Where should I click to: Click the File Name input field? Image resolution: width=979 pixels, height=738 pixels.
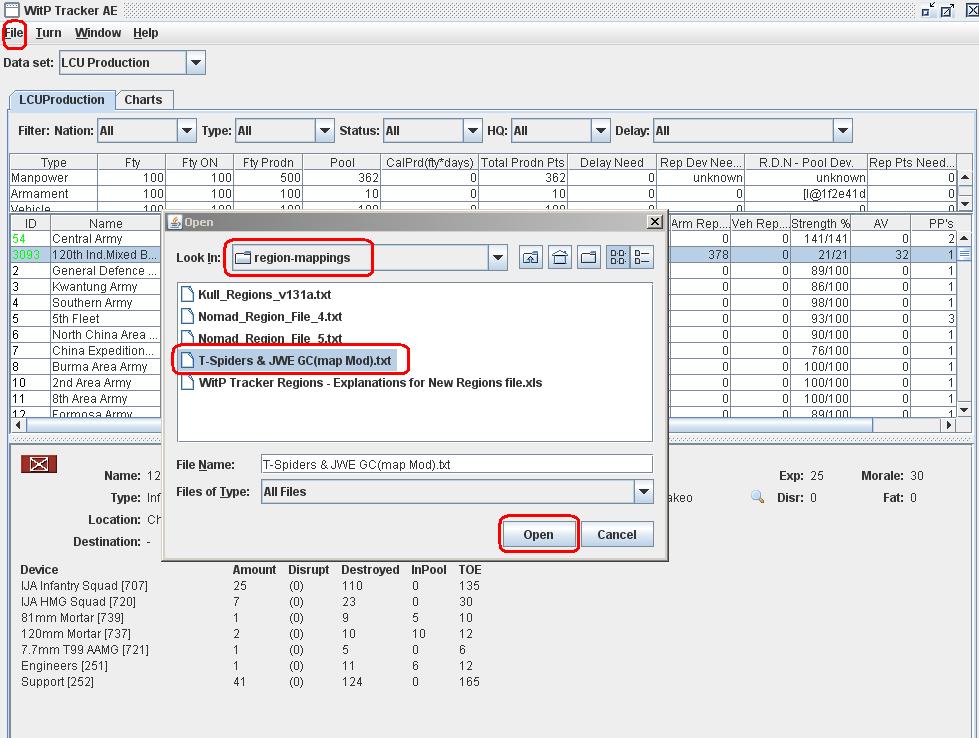click(456, 464)
